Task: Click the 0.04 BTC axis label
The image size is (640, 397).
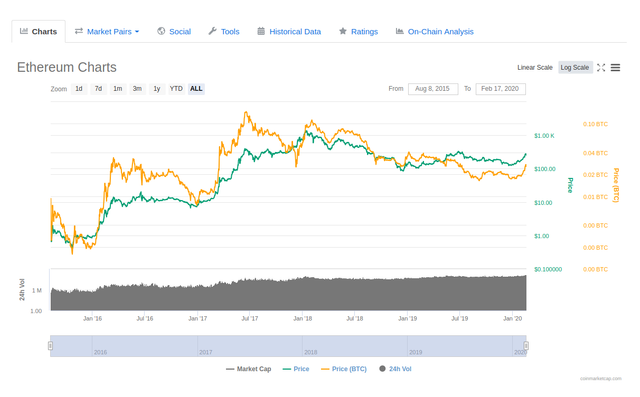Action: [595, 153]
